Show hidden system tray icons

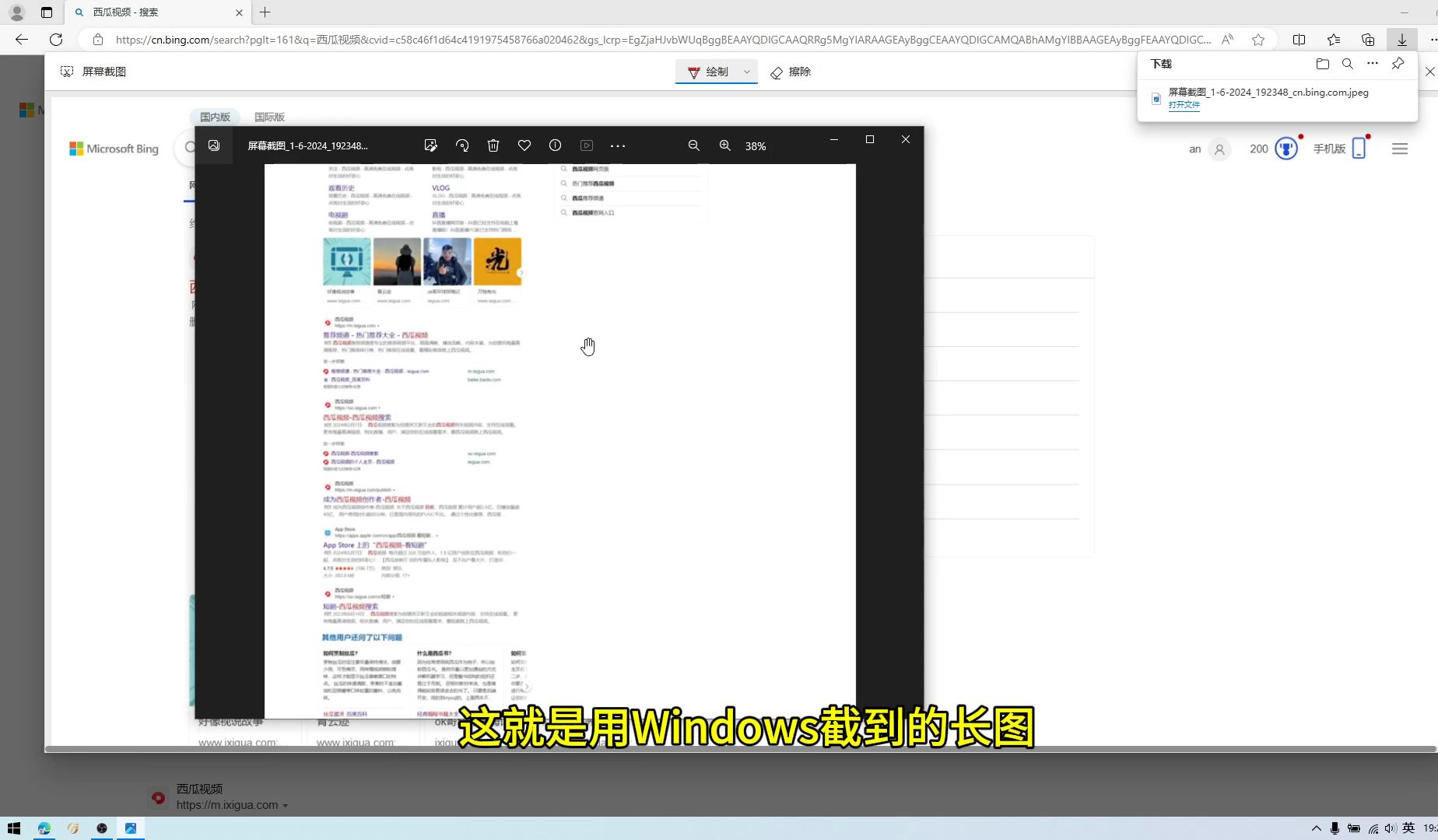[x=1316, y=828]
